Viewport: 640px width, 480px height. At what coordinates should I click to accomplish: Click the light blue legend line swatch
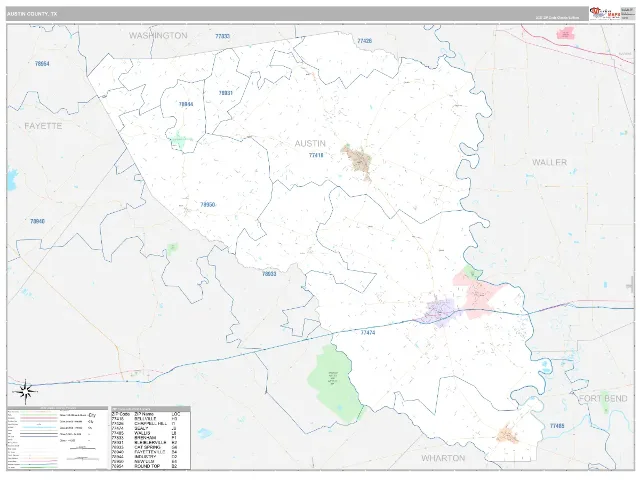[39, 427]
